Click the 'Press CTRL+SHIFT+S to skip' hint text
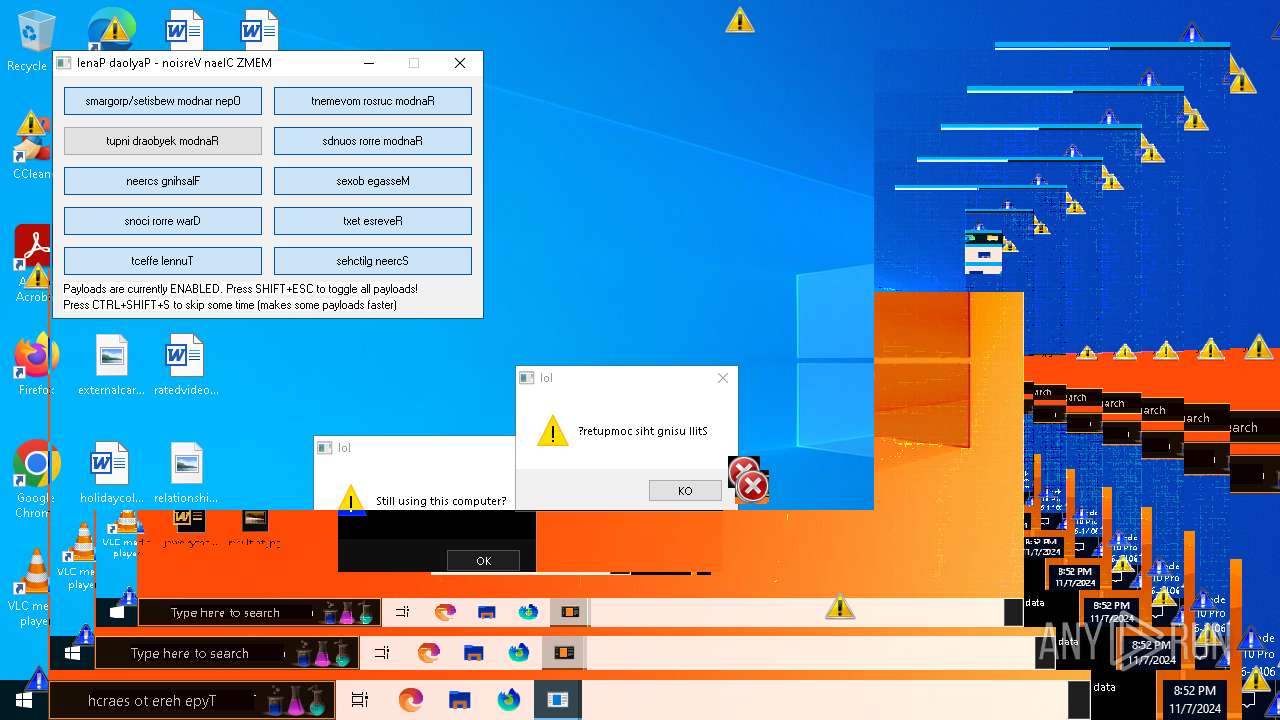This screenshot has width=1280, height=720. pos(230,305)
